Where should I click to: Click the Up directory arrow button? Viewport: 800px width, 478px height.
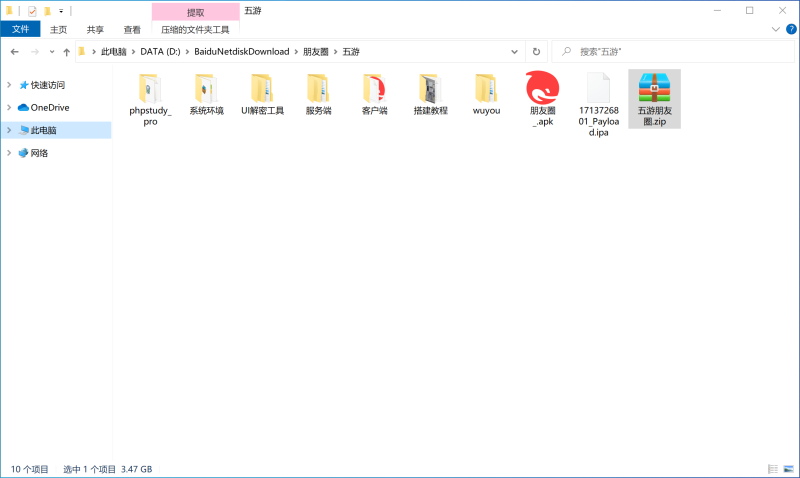(66, 51)
